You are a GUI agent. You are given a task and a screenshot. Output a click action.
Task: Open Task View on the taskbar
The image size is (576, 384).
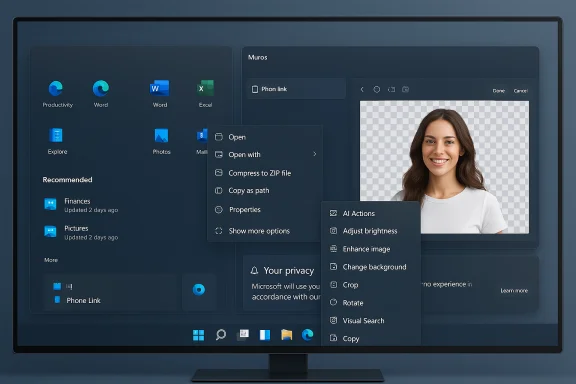pos(243,334)
